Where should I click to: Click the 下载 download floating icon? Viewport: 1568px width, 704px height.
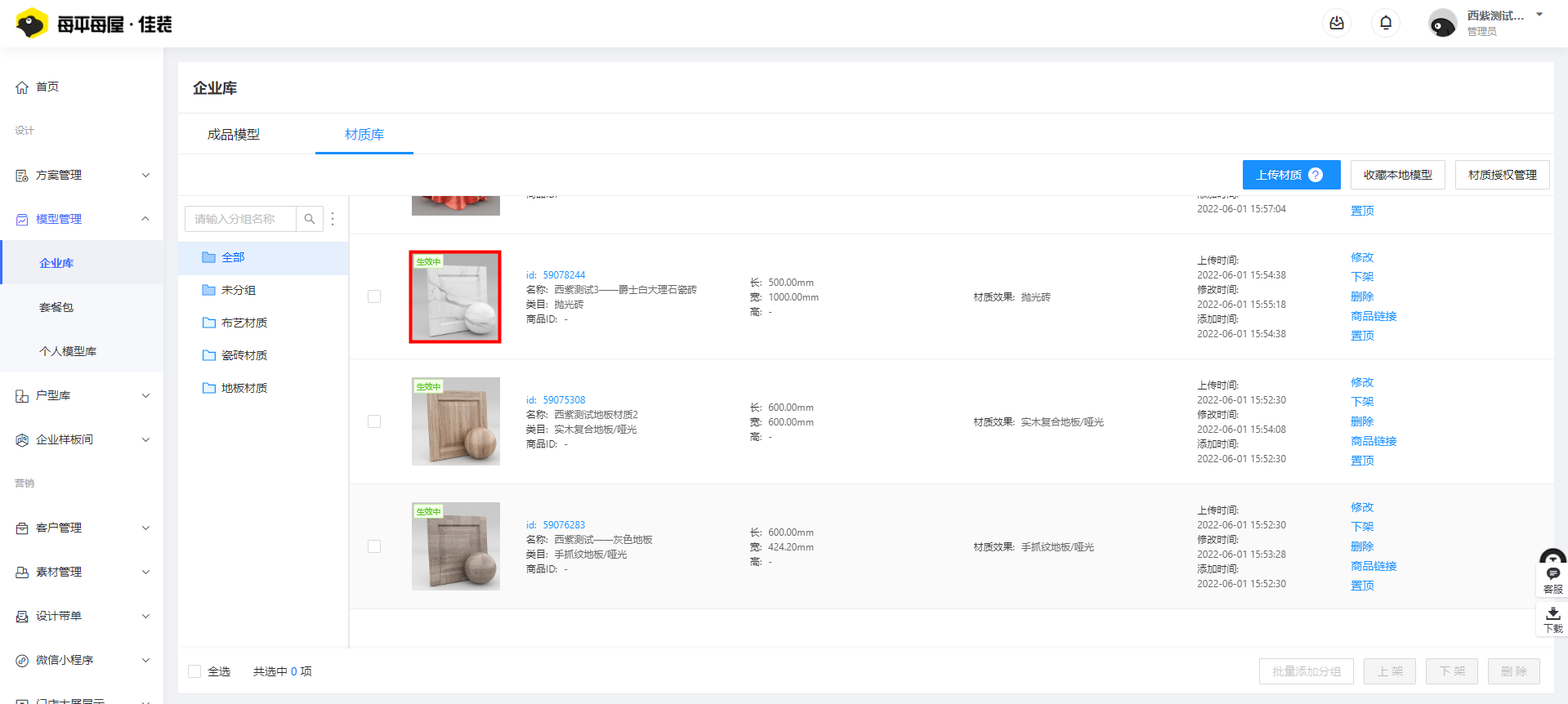(x=1552, y=620)
